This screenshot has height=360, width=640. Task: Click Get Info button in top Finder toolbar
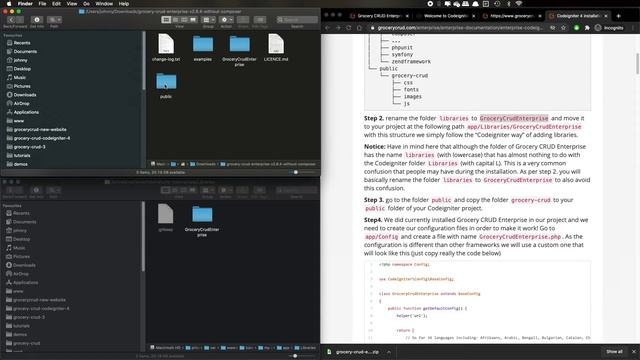37,20
